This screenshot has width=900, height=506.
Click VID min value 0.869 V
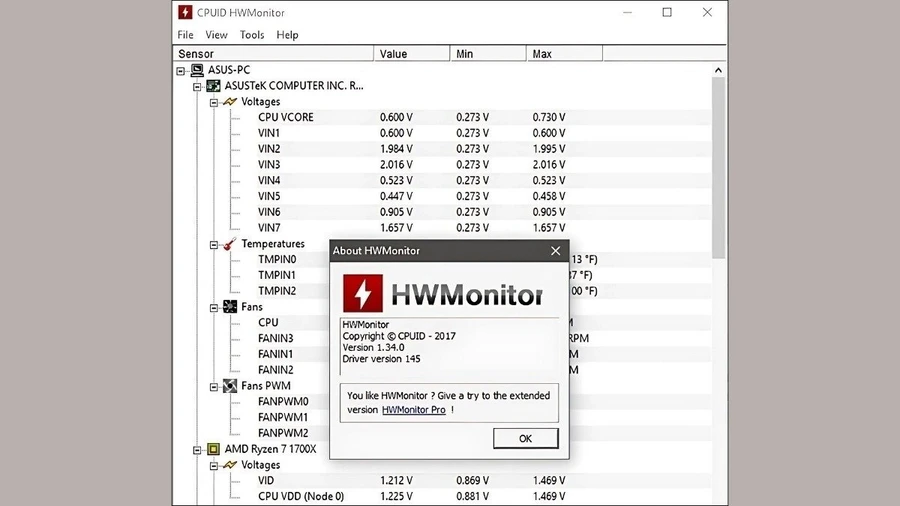tap(472, 481)
